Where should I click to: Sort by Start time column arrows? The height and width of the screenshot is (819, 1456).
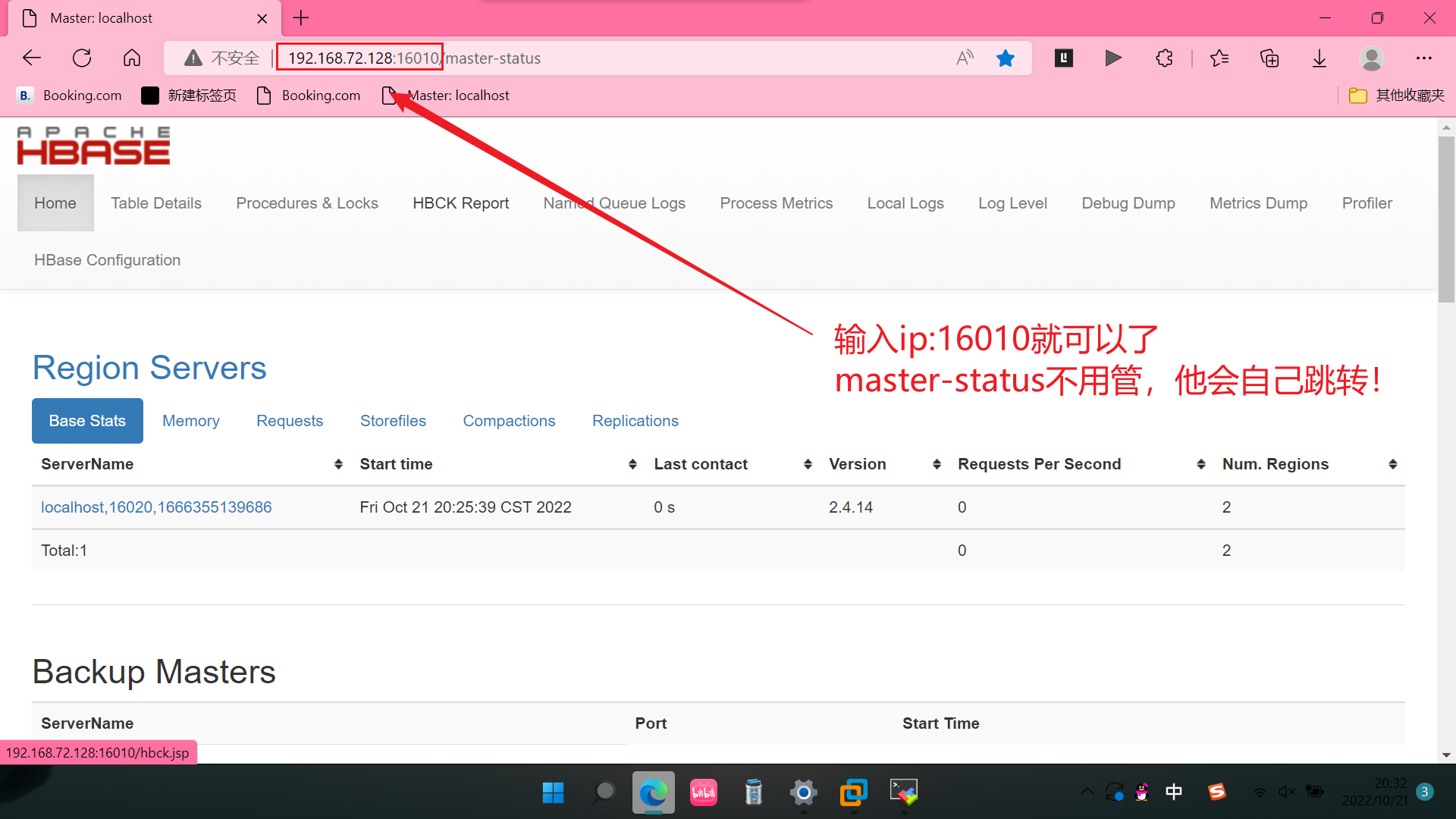point(632,464)
